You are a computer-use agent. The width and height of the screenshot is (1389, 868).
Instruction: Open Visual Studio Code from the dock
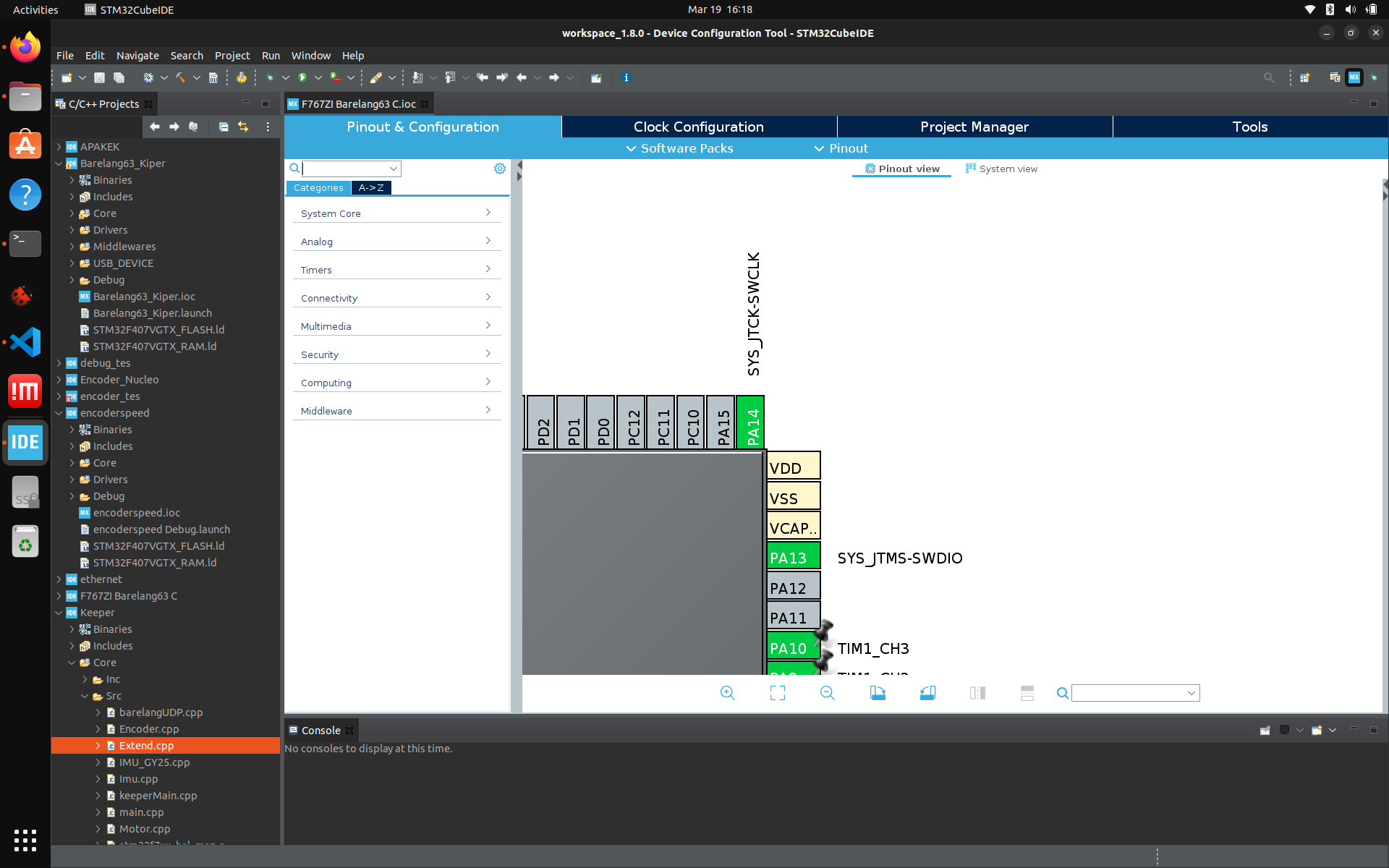pyautogui.click(x=25, y=342)
